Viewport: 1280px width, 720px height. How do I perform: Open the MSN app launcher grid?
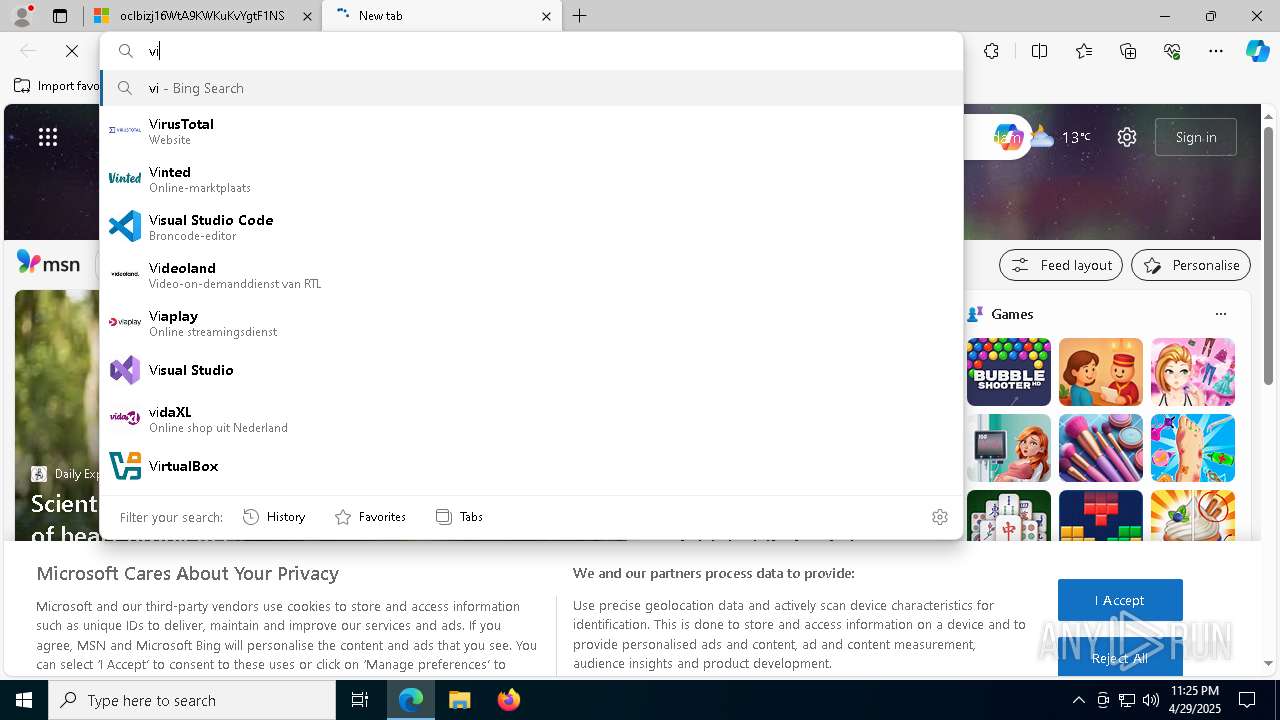48,137
